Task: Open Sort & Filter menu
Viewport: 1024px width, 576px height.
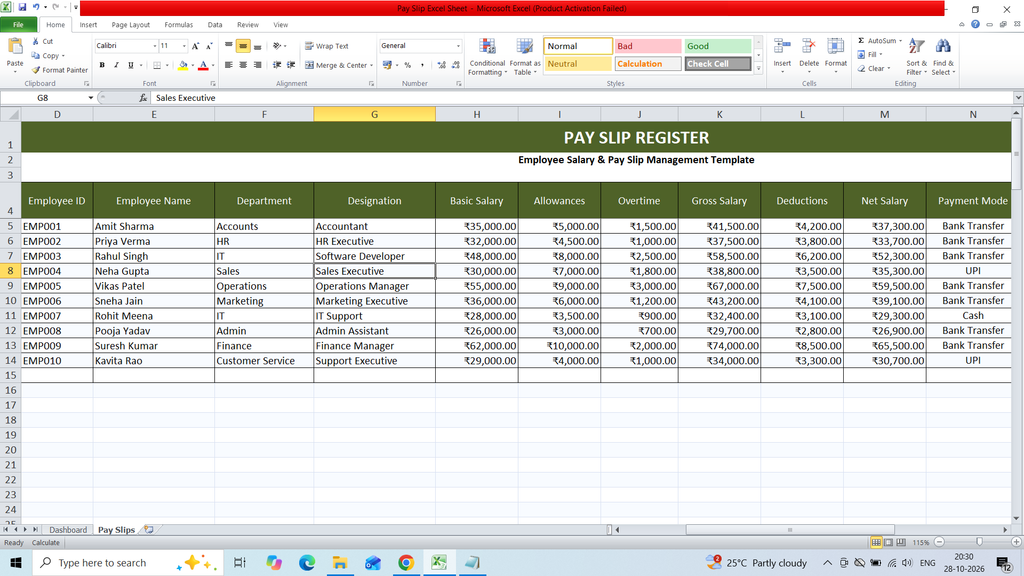Action: click(916, 57)
